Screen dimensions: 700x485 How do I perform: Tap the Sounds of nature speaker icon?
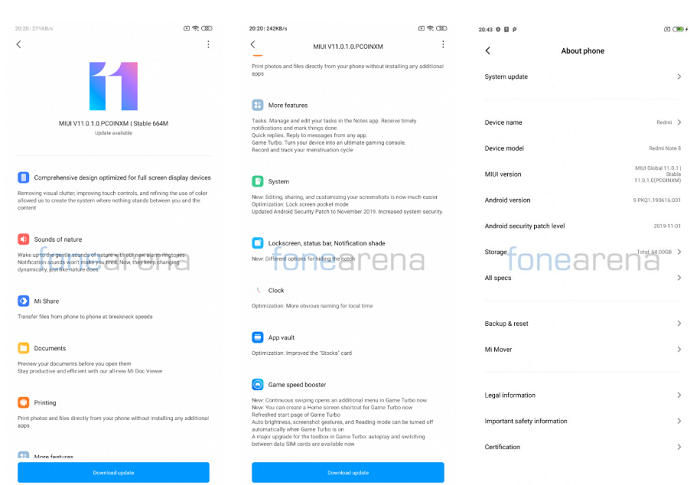click(x=23, y=239)
